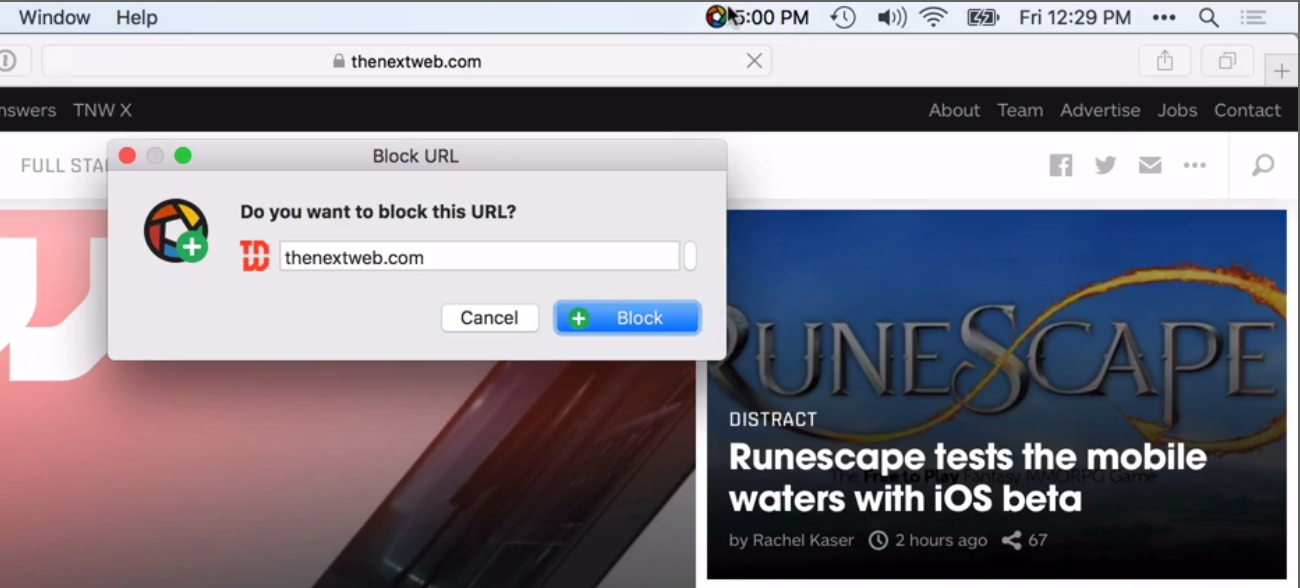Show all tabs in Safari
The image size is (1300, 588).
click(1227, 61)
